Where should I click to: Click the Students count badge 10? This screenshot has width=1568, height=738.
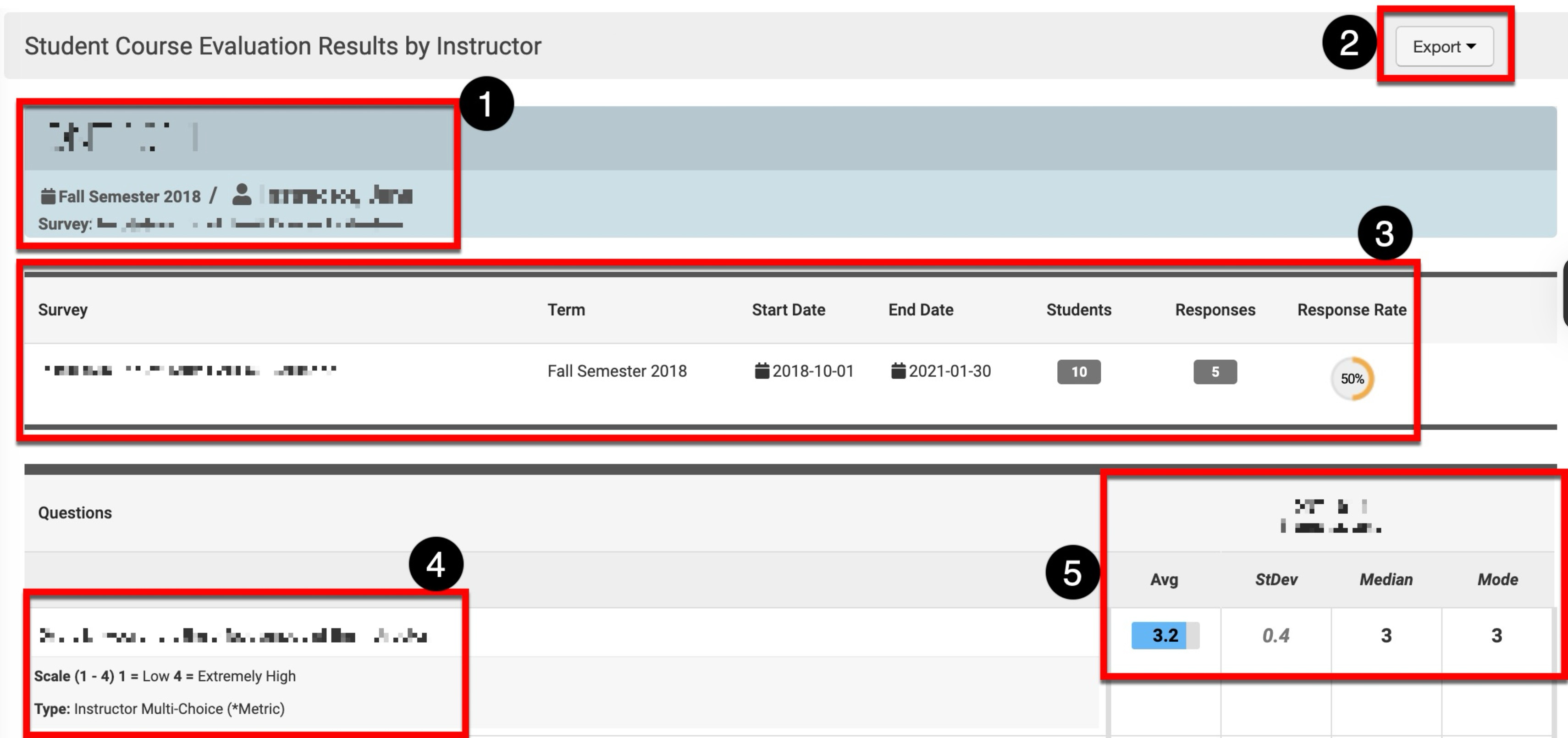pos(1079,372)
